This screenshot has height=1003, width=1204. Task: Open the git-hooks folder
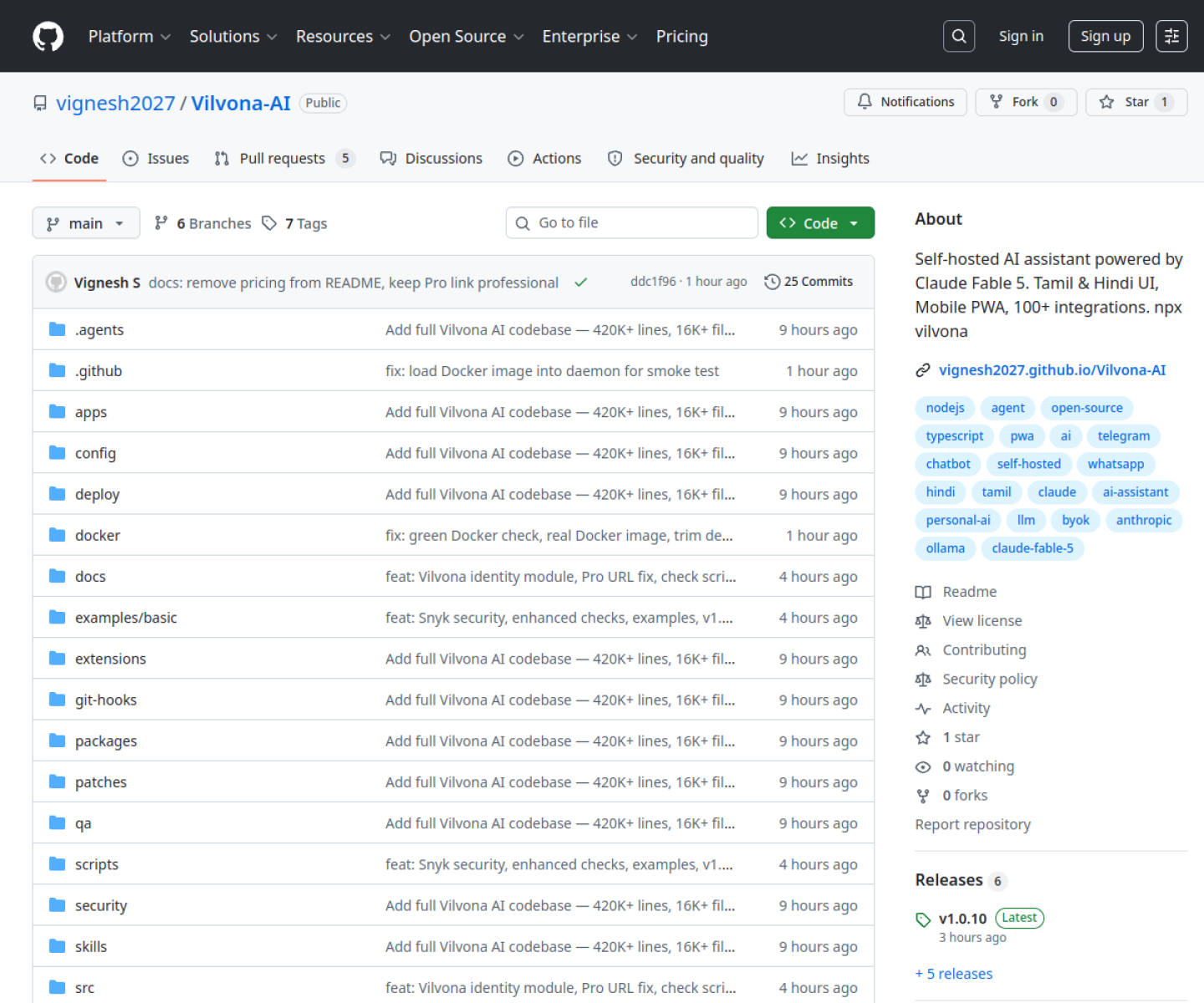tap(106, 700)
